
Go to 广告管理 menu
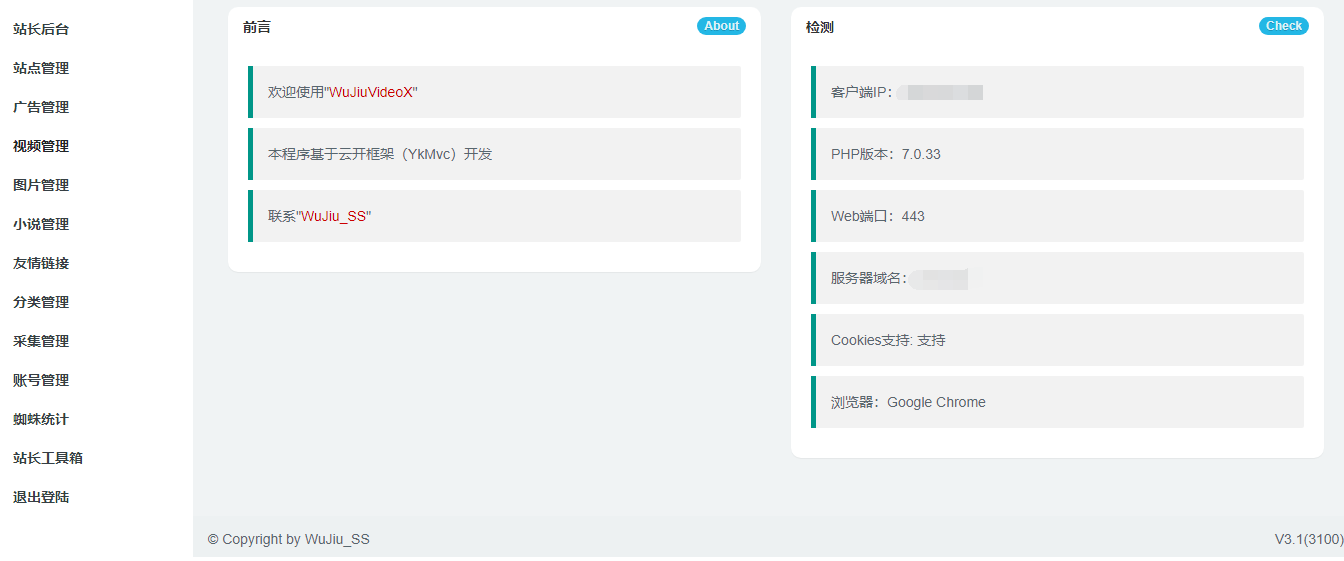pyautogui.click(x=41, y=107)
